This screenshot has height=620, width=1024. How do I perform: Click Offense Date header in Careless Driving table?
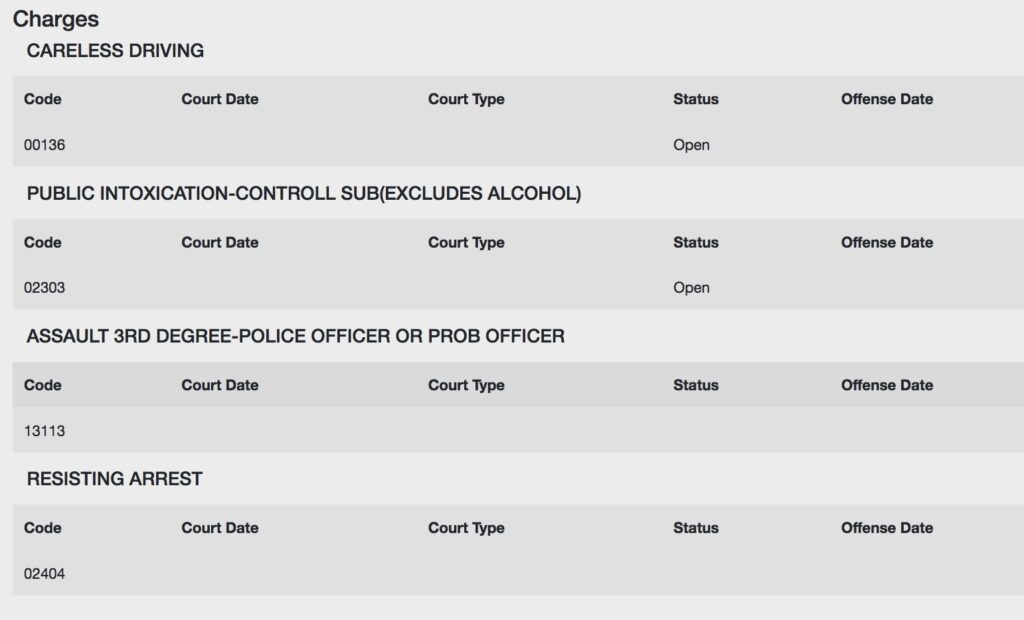pyautogui.click(x=887, y=99)
